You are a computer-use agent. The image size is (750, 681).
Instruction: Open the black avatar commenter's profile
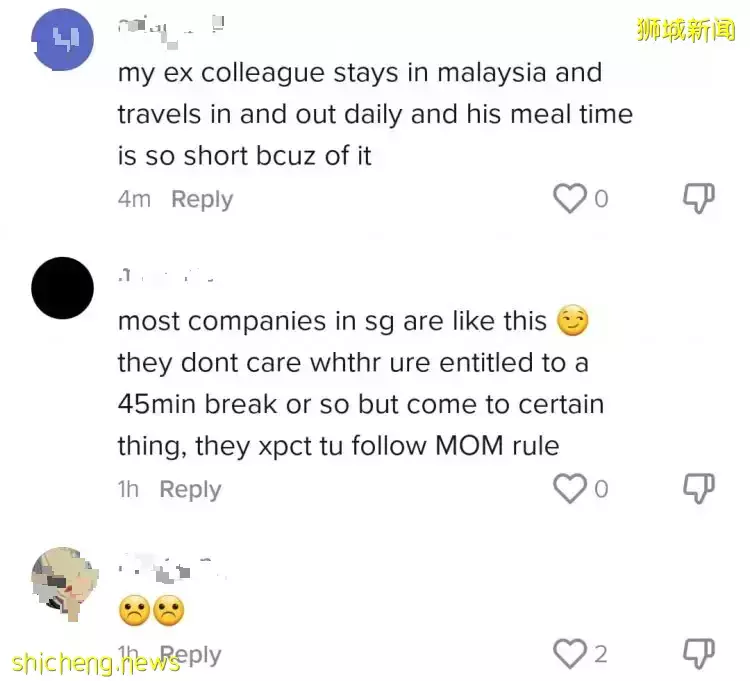click(x=62, y=288)
